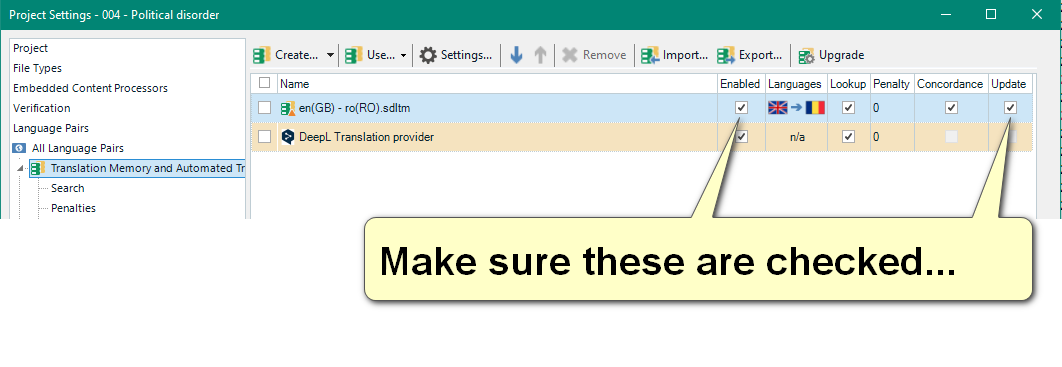This screenshot has height=367, width=1062.
Task: Toggle Enabled checkbox for en(GB) - ro(RO).sdltm
Action: tap(742, 108)
